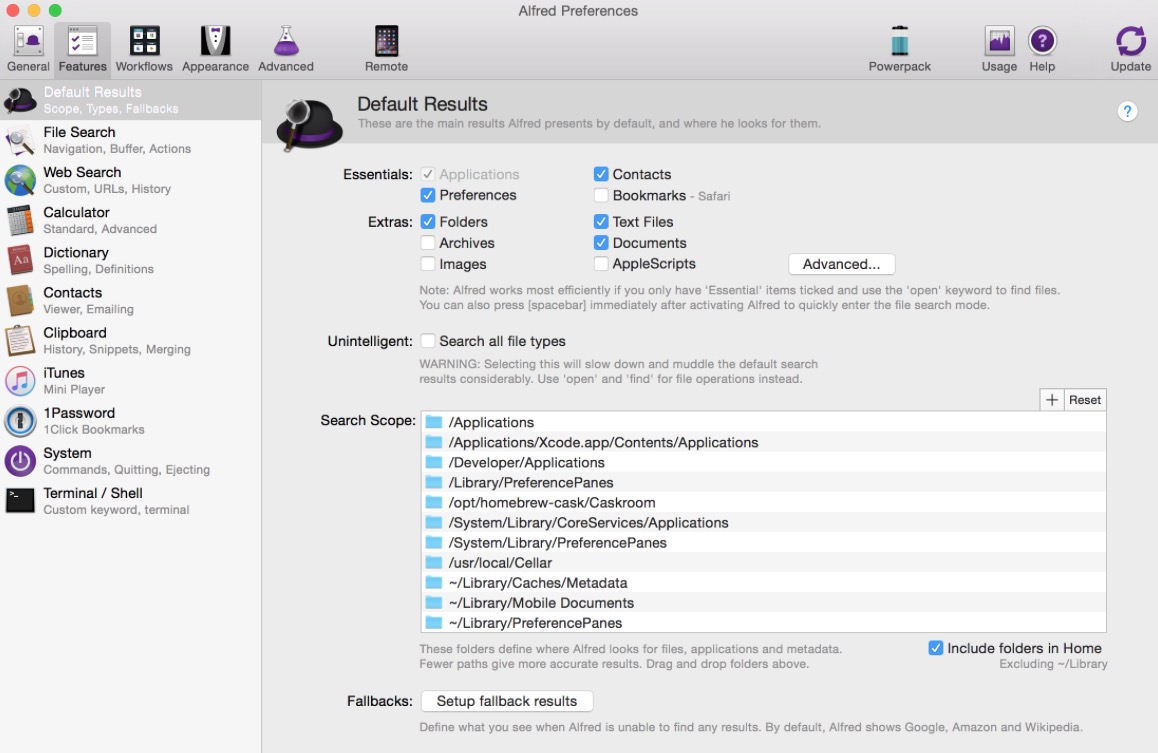The height and width of the screenshot is (753, 1158).
Task: Open the Dictionary feature in sidebar
Action: pos(131,260)
